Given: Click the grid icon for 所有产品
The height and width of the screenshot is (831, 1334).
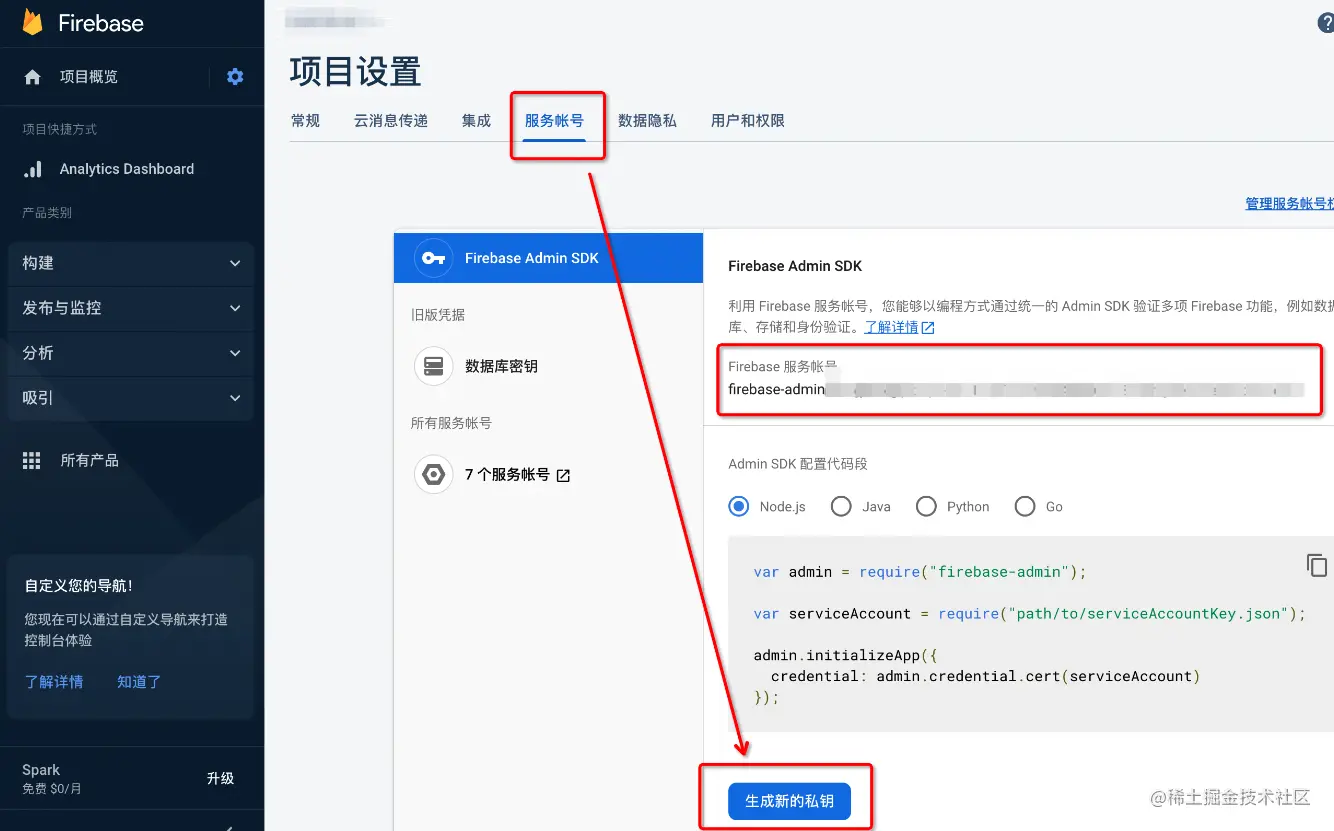Looking at the screenshot, I should click(x=32, y=460).
